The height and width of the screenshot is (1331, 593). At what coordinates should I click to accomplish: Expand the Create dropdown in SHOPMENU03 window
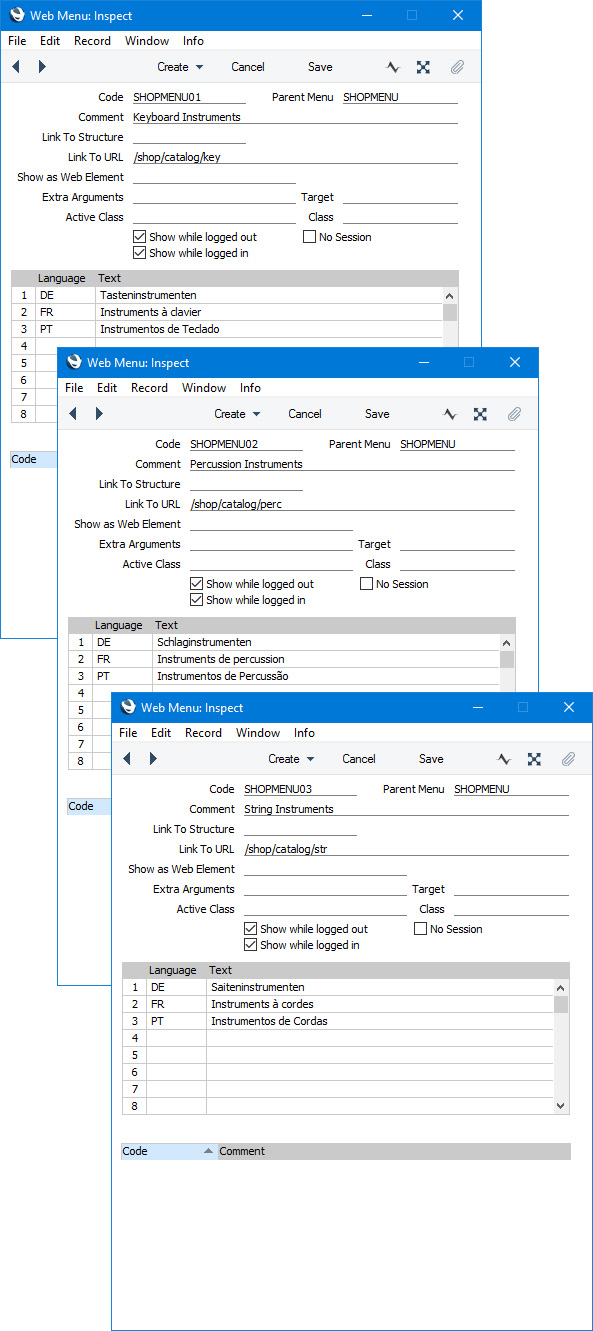point(291,759)
